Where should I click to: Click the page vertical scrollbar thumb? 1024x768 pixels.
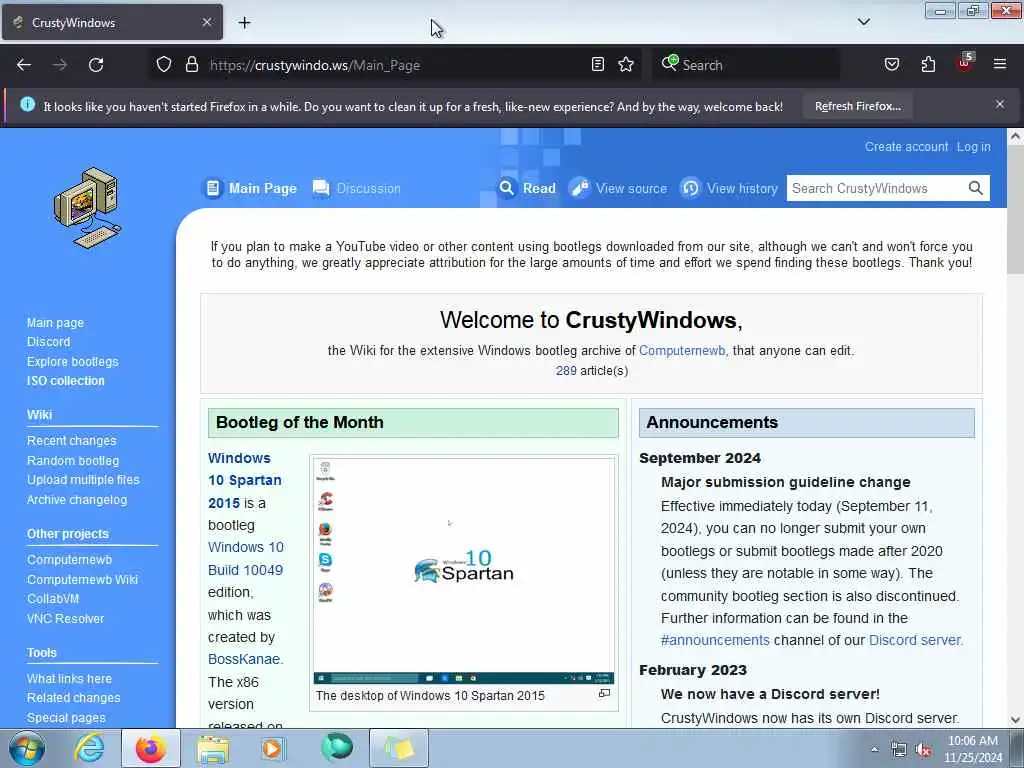1015,211
